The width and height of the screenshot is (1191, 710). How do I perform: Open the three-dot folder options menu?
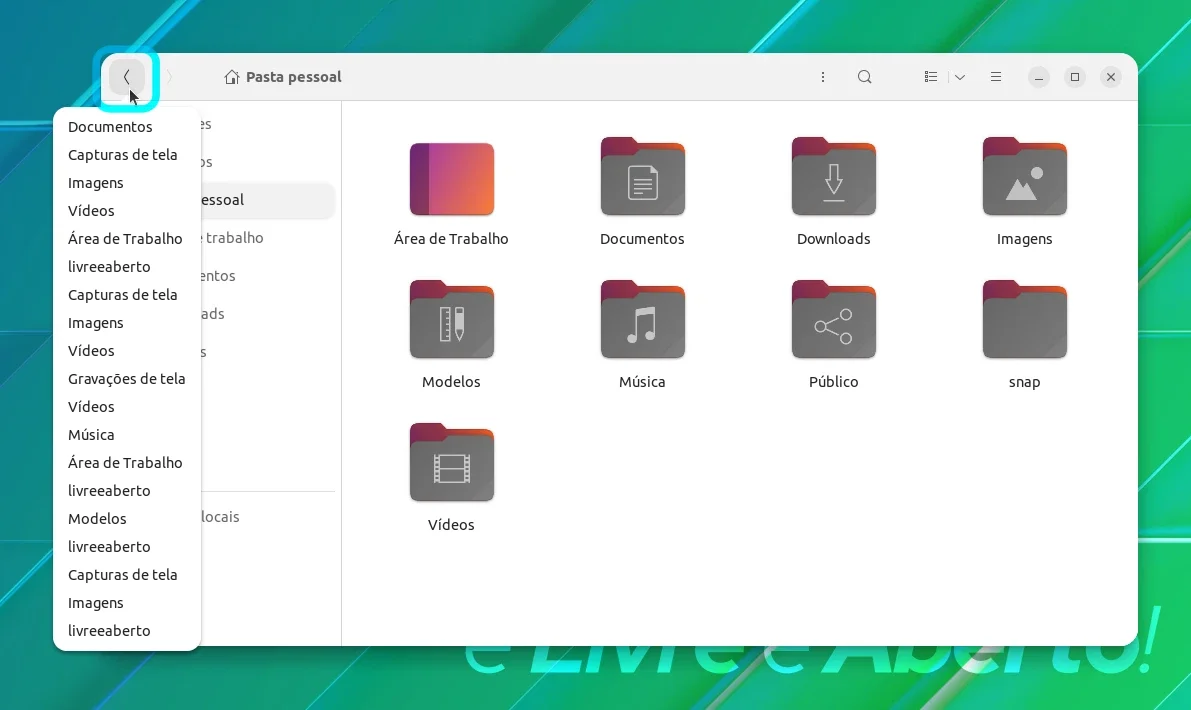823,77
